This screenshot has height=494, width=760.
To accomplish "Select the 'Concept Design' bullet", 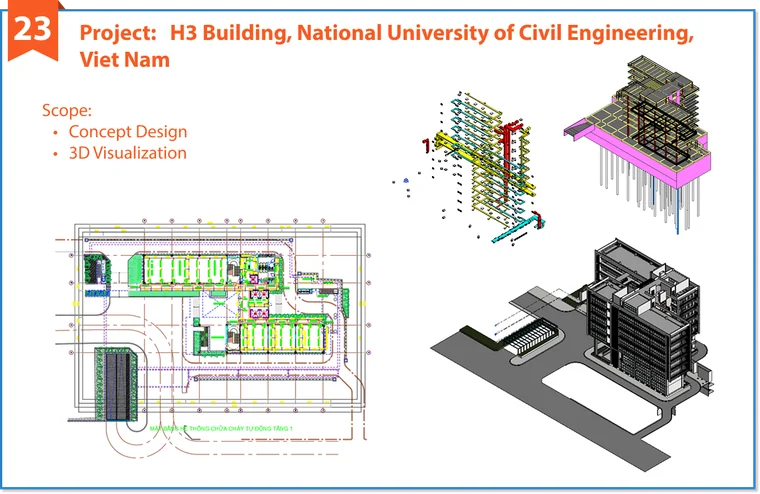I will pyautogui.click(x=128, y=131).
